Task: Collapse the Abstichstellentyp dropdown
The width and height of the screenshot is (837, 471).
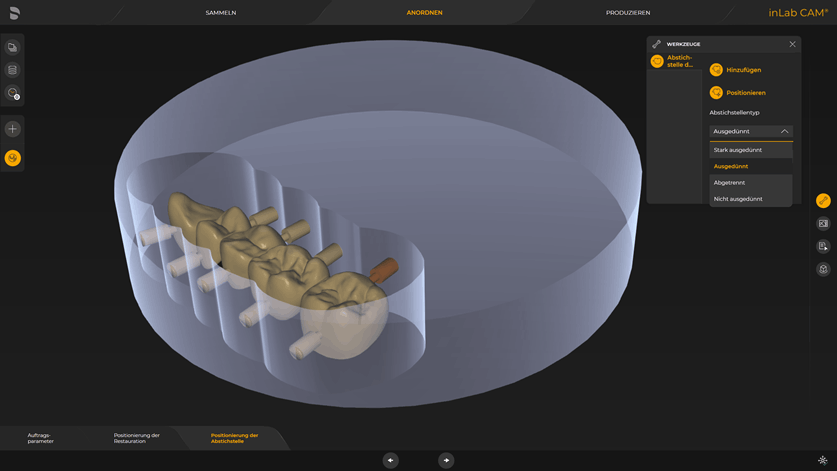Action: [x=784, y=131]
